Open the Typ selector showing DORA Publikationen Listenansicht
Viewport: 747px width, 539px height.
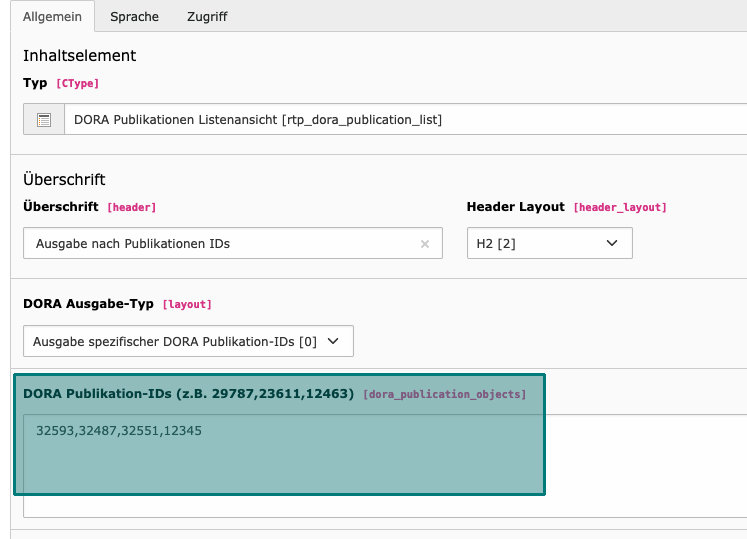pyautogui.click(x=405, y=119)
